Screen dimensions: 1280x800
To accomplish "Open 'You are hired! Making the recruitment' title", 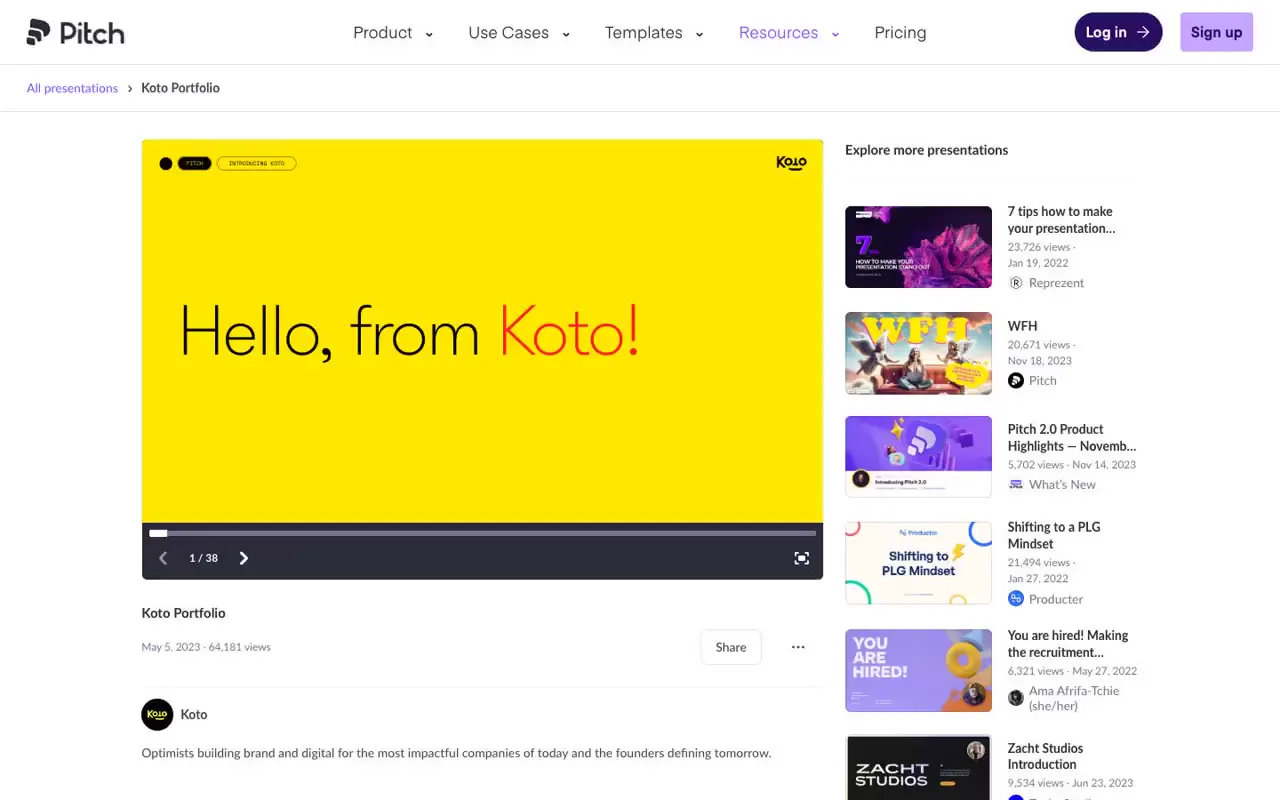I will tap(1068, 644).
